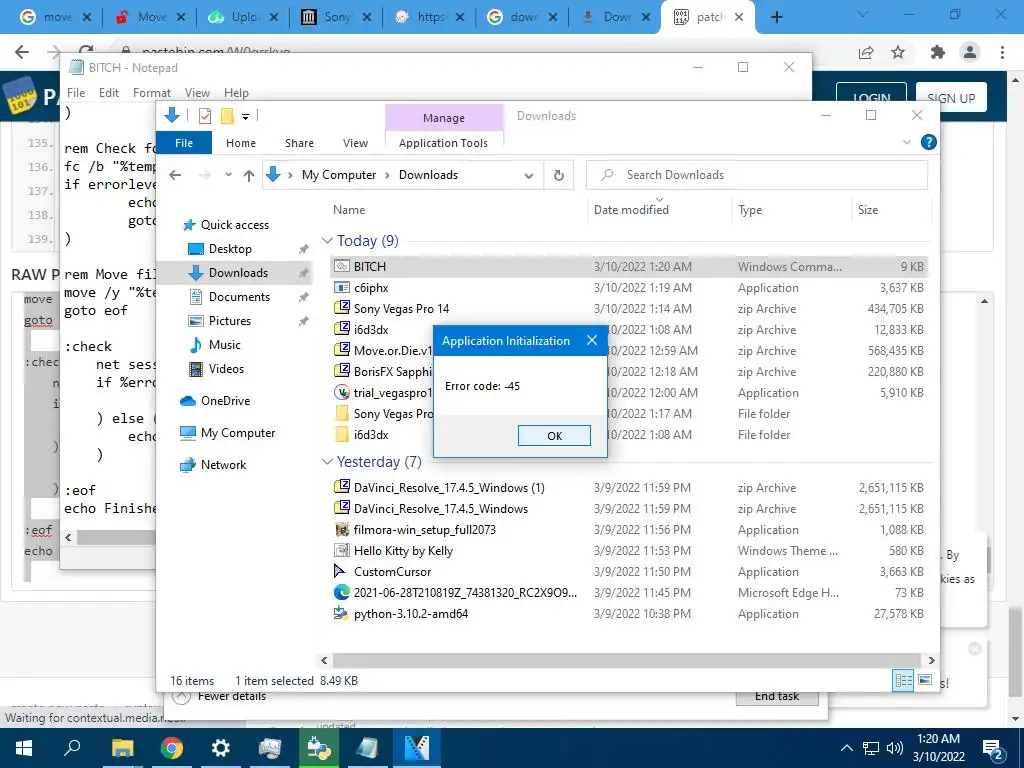Sort by Date modified column
Screen dimensions: 1024x768
click(631, 210)
